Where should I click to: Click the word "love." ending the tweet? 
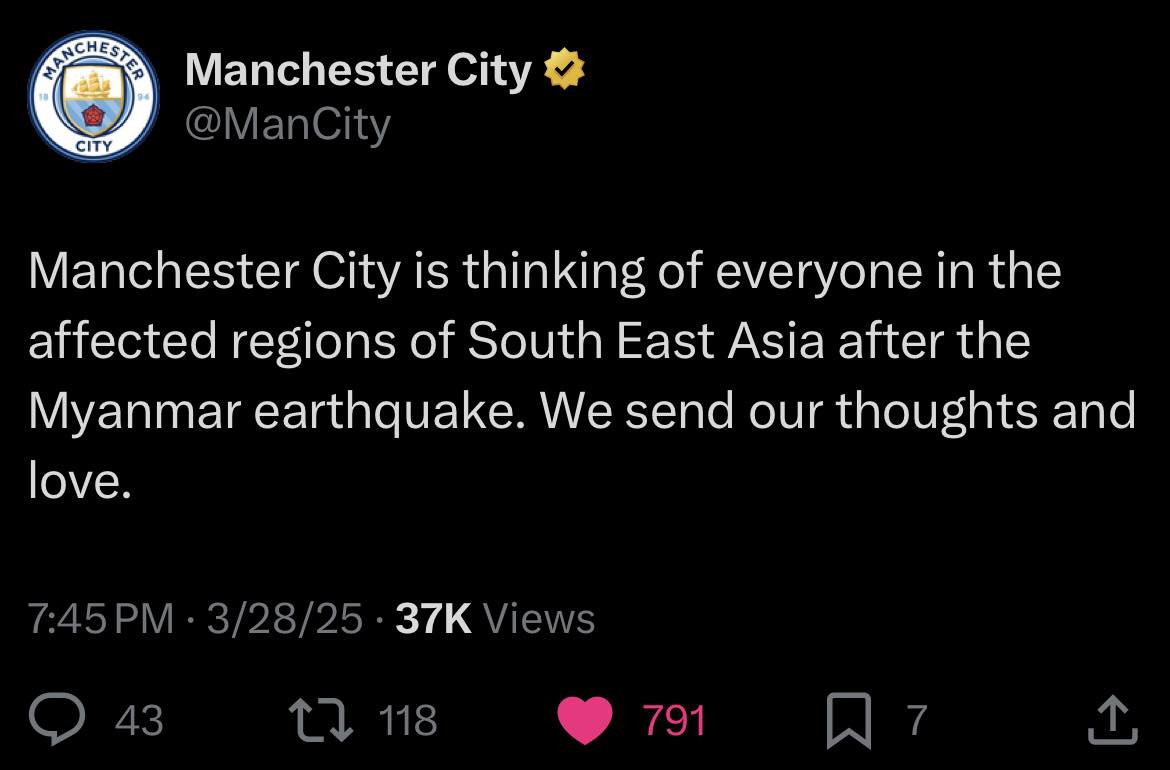click(80, 482)
